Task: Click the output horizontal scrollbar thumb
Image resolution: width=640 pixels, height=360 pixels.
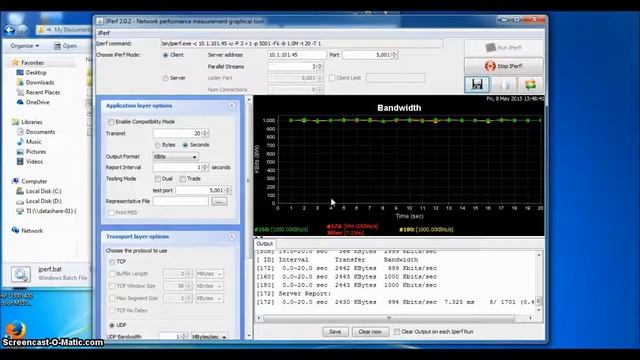Action: [x=389, y=318]
